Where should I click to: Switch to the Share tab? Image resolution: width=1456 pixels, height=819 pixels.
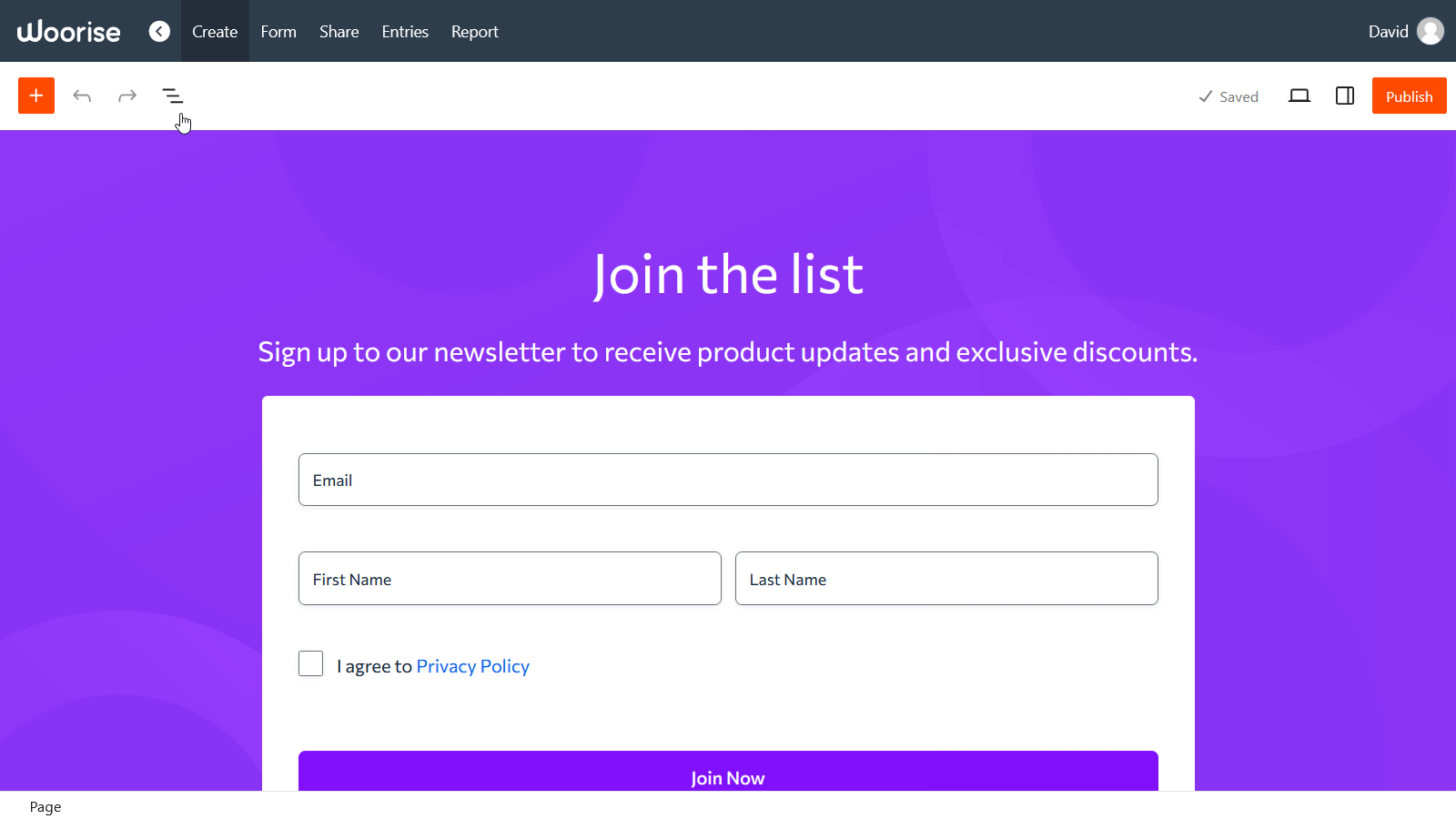(339, 31)
